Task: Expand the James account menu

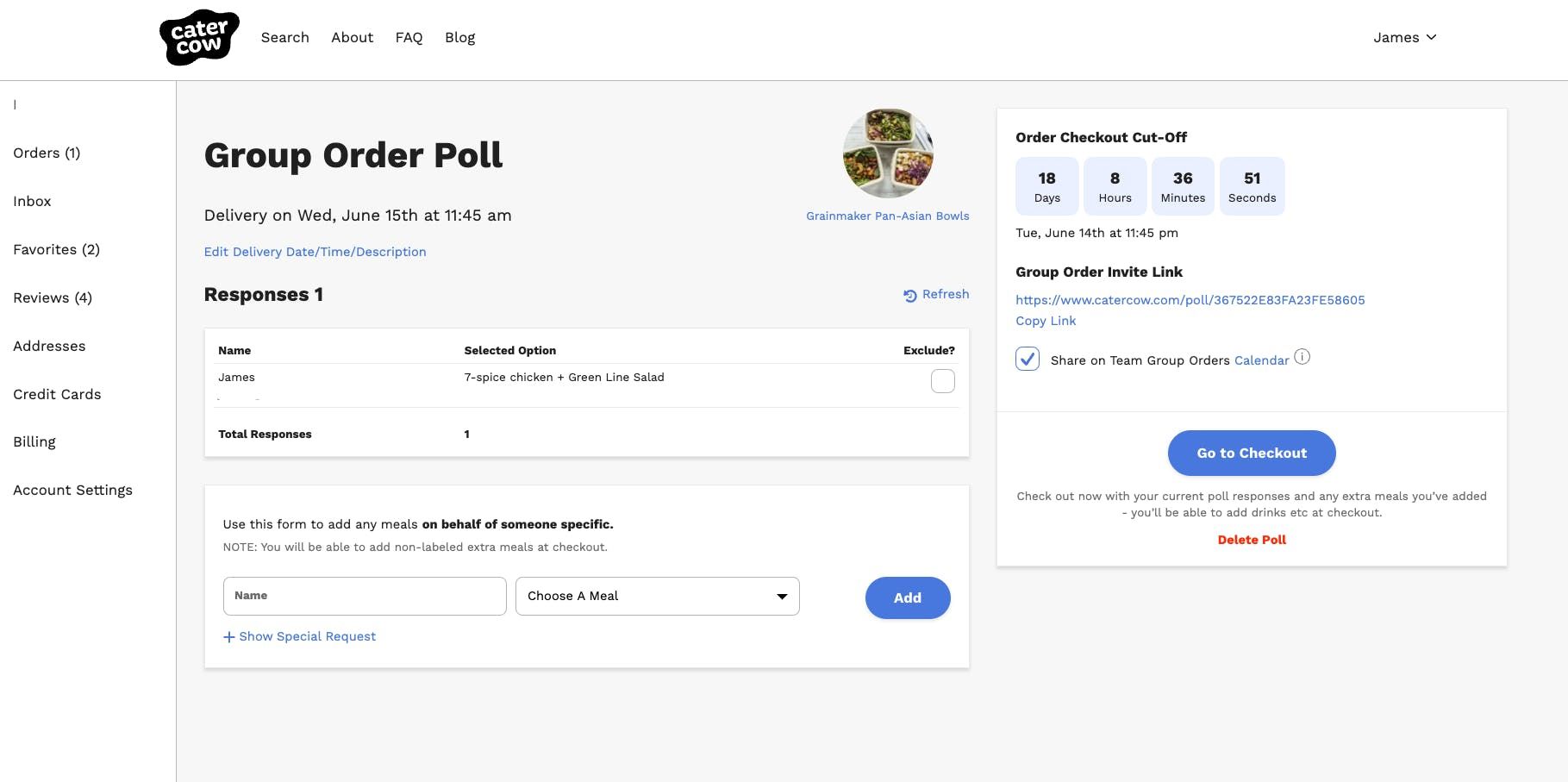Action: (1404, 38)
